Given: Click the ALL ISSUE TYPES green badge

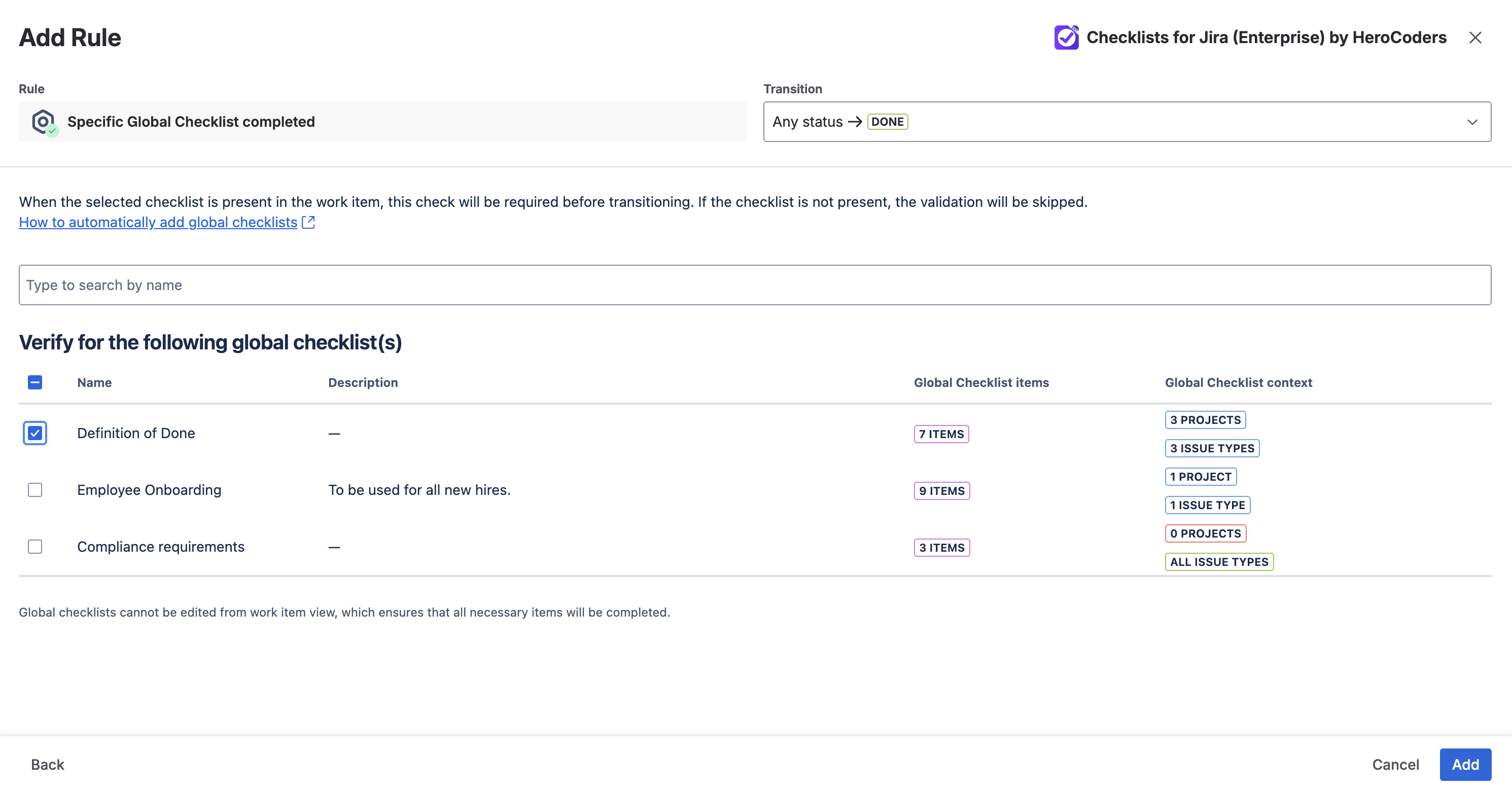Looking at the screenshot, I should (1218, 561).
